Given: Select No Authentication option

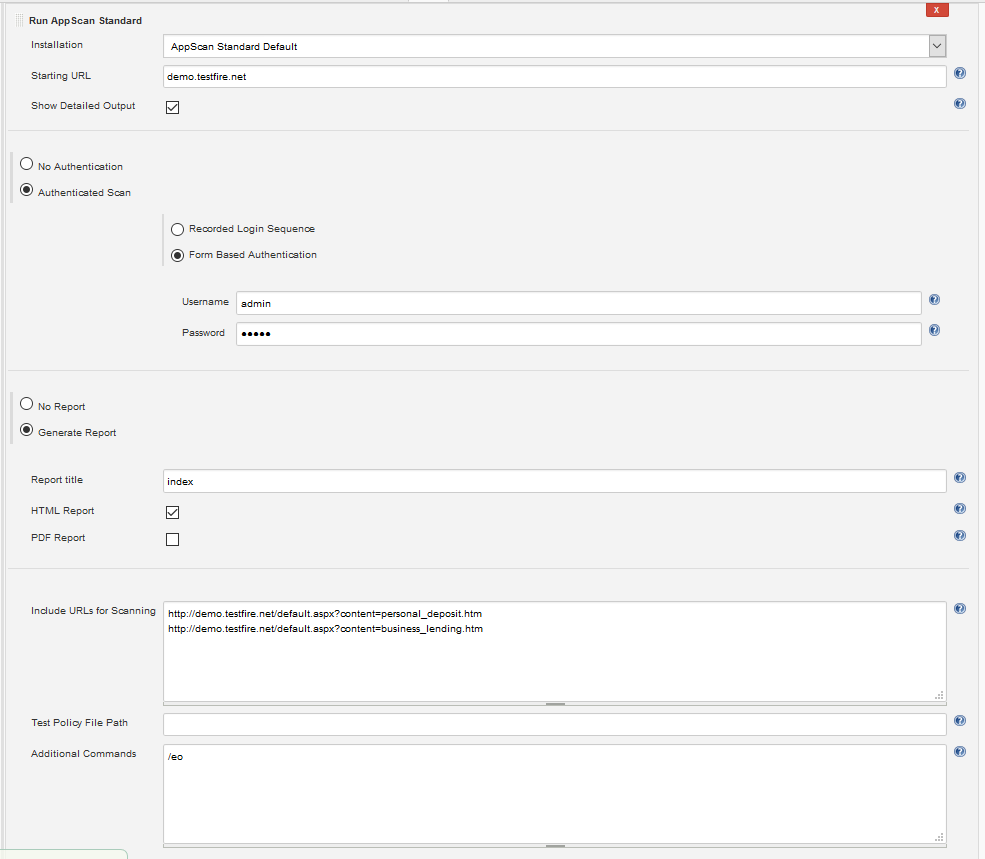Looking at the screenshot, I should (26, 164).
